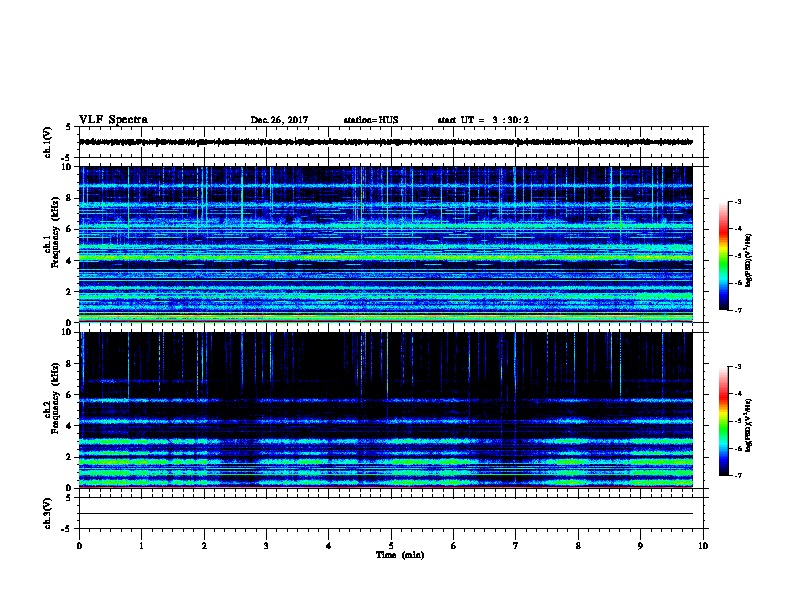Screen dimensions: 792x612
Task: Click the "6" kHz tick of ch.2 spectrogram
Action: pyautogui.click(x=70, y=395)
